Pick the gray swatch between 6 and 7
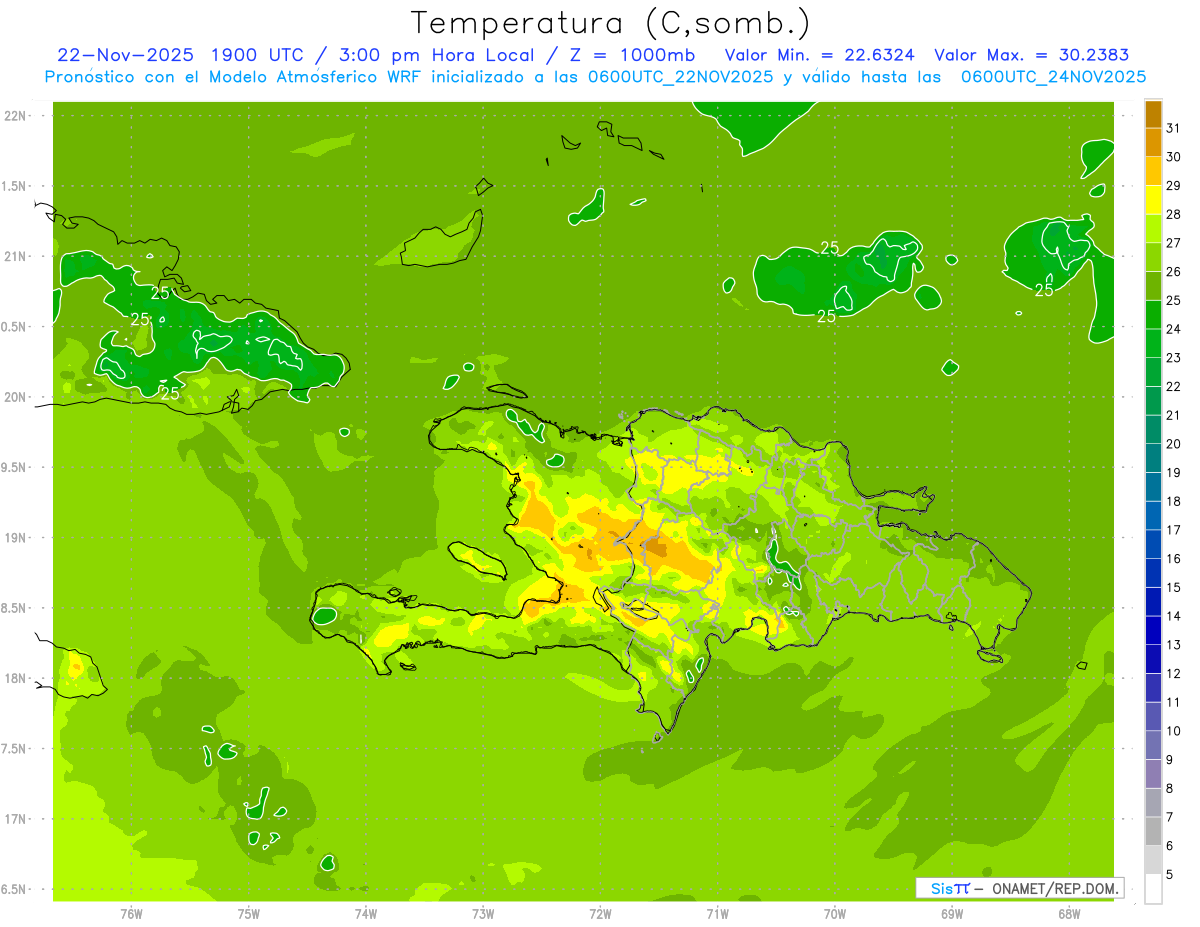This screenshot has width=1200, height=927. [1153, 832]
